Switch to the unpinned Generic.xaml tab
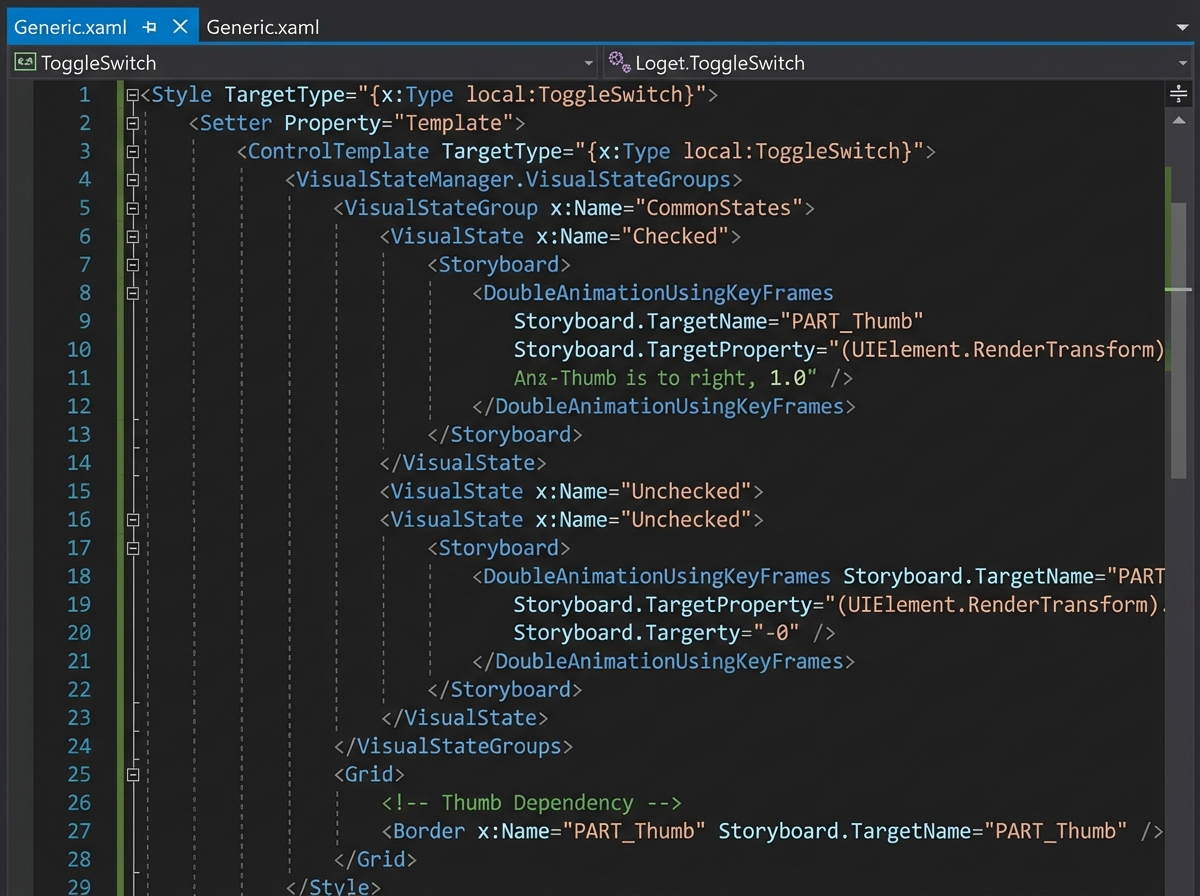Viewport: 1200px width, 896px height. 262,27
